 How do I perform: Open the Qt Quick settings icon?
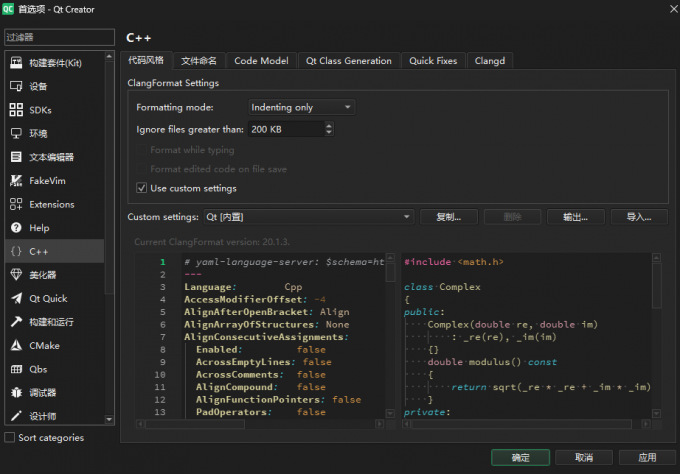pyautogui.click(x=15, y=298)
